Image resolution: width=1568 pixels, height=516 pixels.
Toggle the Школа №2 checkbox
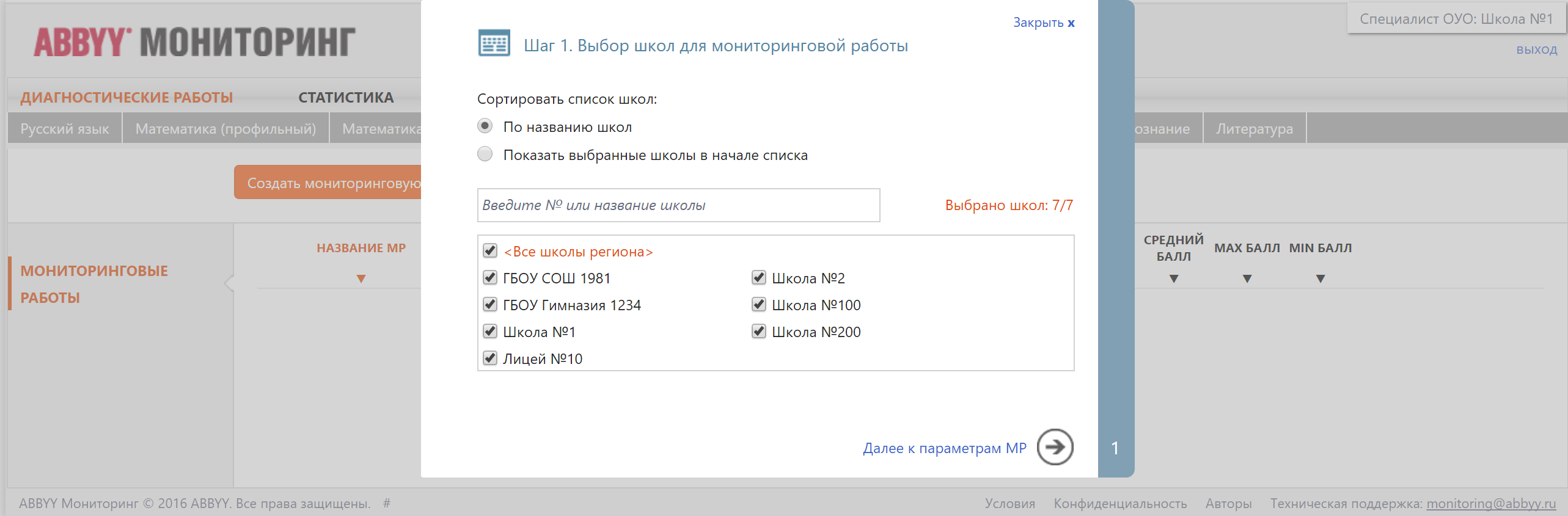point(759,278)
